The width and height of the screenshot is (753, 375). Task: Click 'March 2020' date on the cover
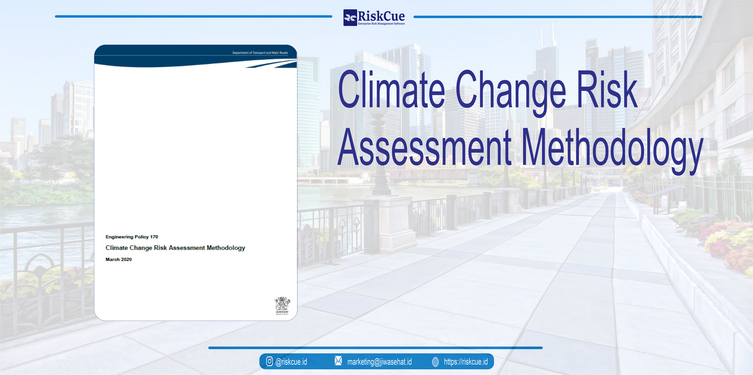[x=119, y=259]
